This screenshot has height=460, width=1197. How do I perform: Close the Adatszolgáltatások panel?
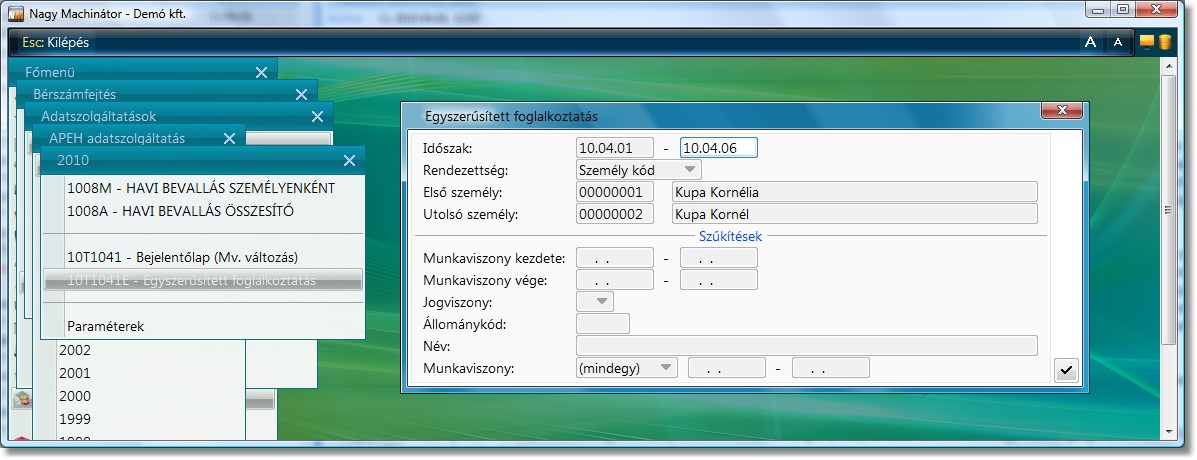(x=318, y=117)
